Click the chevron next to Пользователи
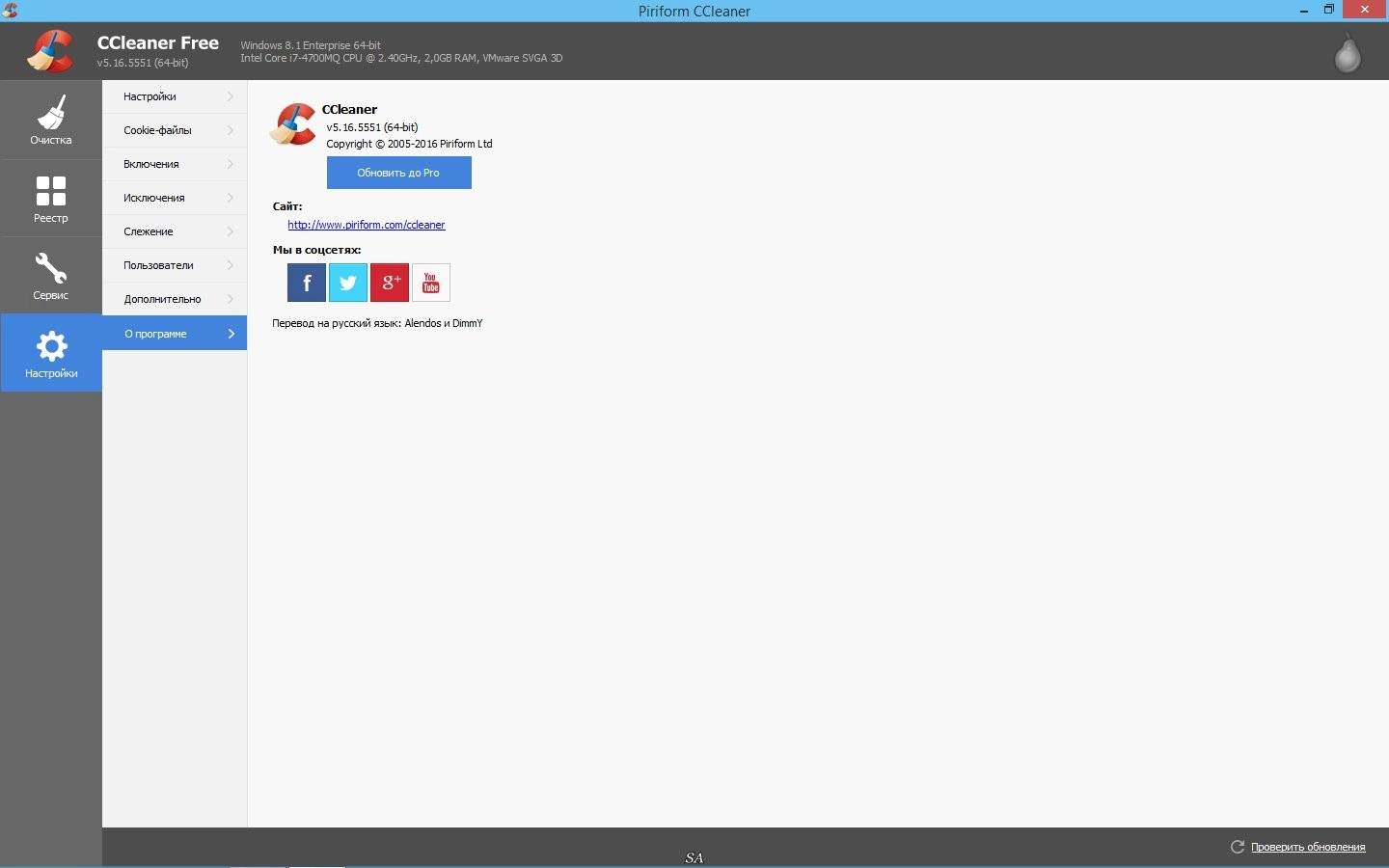The width and height of the screenshot is (1389, 868). pyautogui.click(x=231, y=265)
